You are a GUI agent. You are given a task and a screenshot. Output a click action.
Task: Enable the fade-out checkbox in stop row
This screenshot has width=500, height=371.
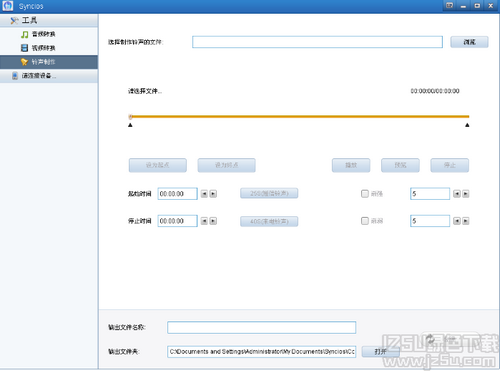(x=365, y=221)
